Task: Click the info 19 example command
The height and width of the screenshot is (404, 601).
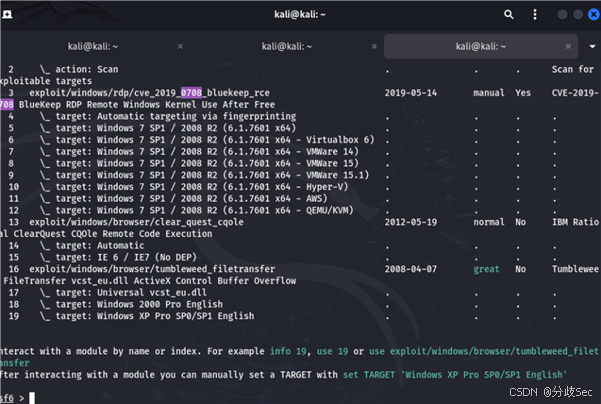Action: 288,351
